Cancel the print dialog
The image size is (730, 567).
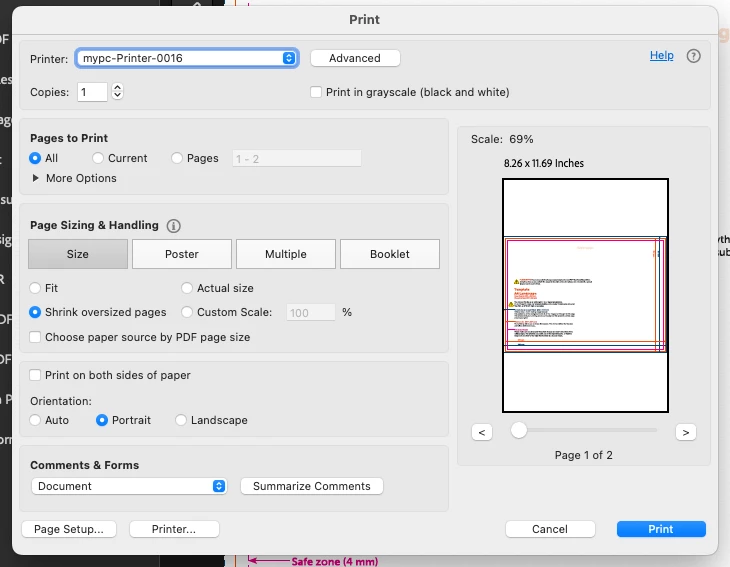point(550,529)
